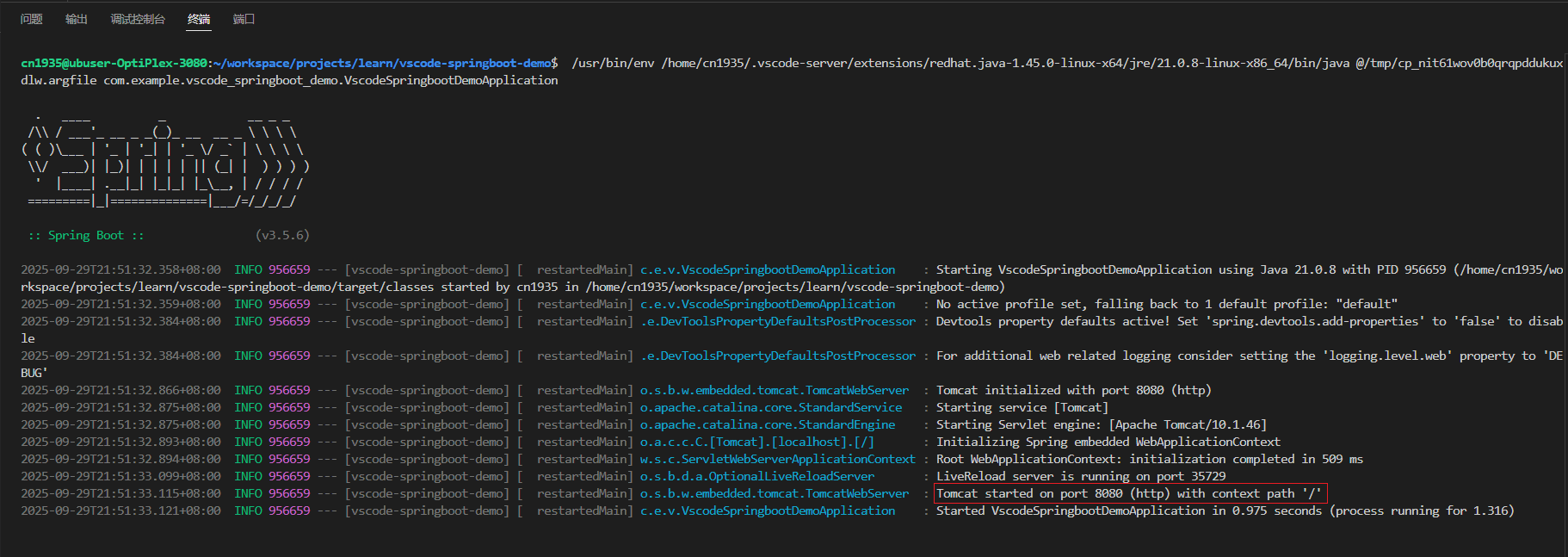The image size is (1568, 557).
Task: Open the 输出 tab
Action: (77, 19)
